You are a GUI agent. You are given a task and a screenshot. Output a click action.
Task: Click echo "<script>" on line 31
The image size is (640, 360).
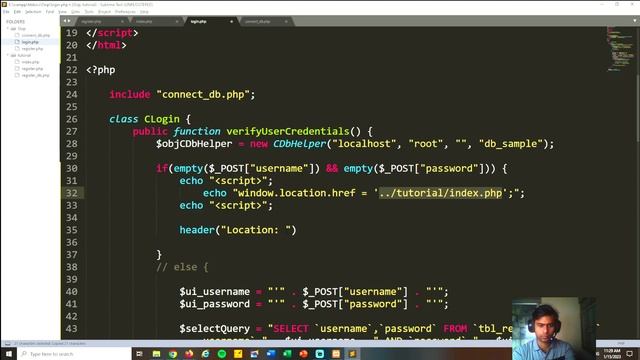tap(226, 180)
